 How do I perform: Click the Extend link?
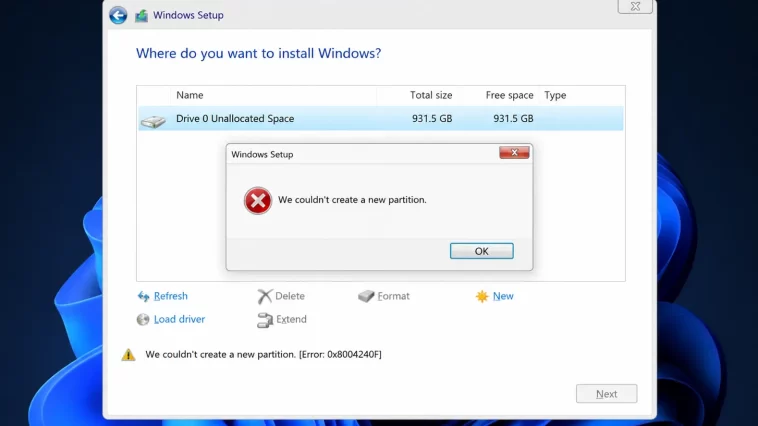pyautogui.click(x=292, y=319)
